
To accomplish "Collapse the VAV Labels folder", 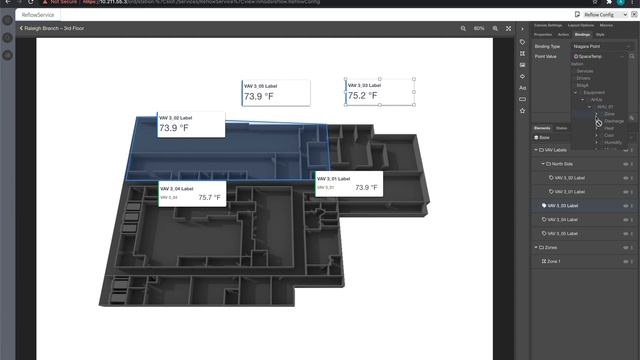I will point(536,150).
